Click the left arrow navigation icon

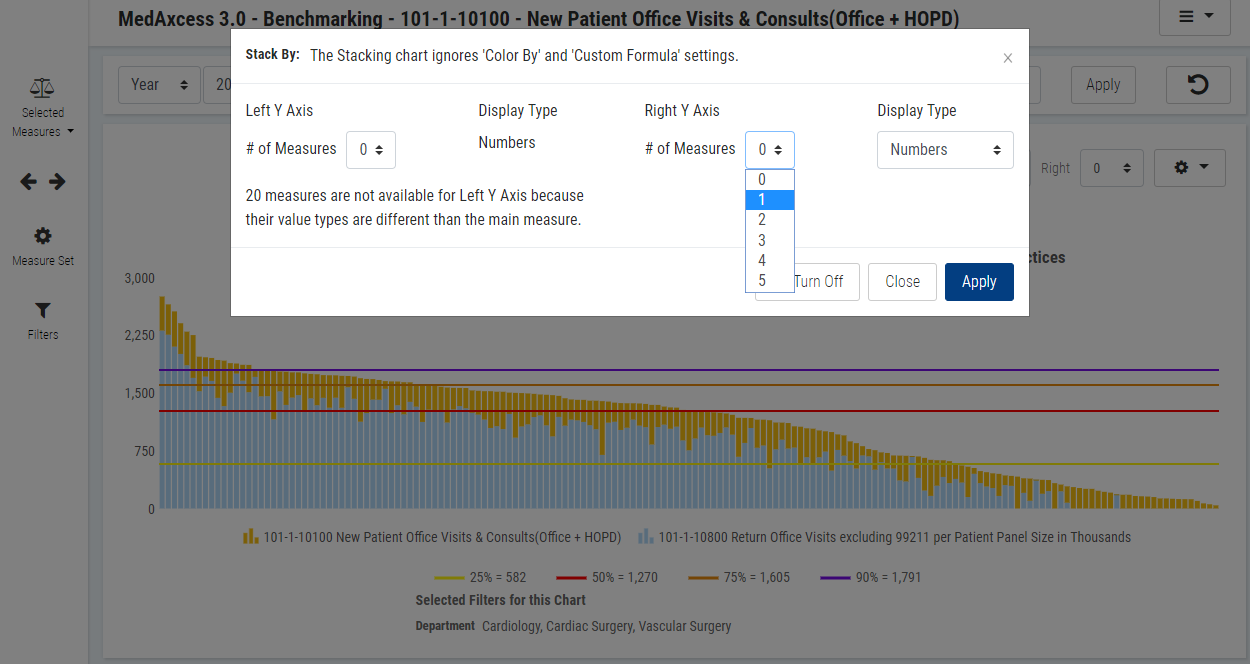tap(29, 182)
